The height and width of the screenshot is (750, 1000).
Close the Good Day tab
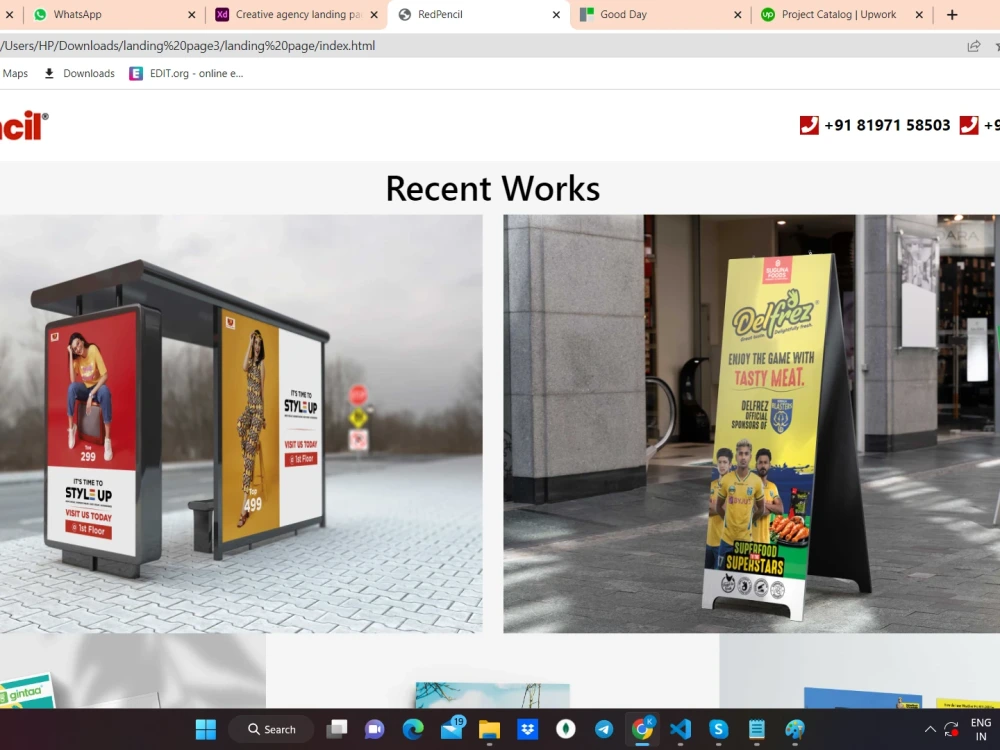pos(738,15)
